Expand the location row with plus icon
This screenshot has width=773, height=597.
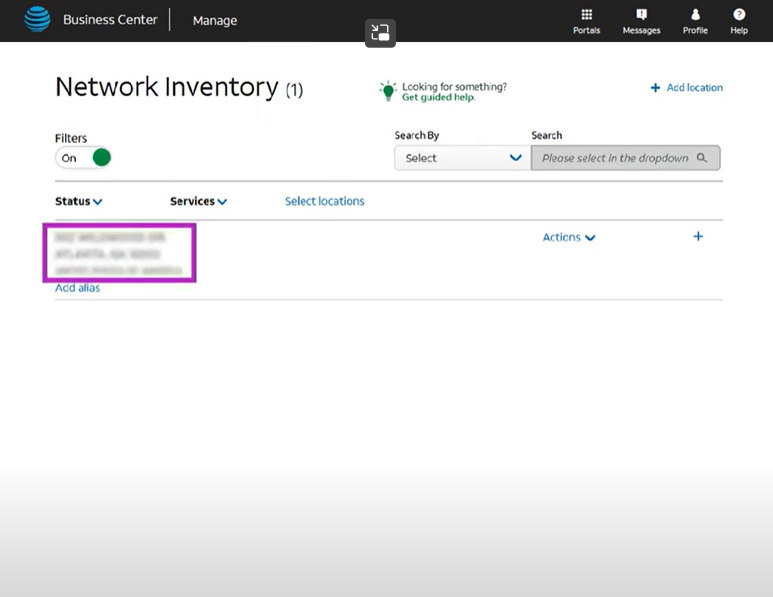pyautogui.click(x=698, y=237)
